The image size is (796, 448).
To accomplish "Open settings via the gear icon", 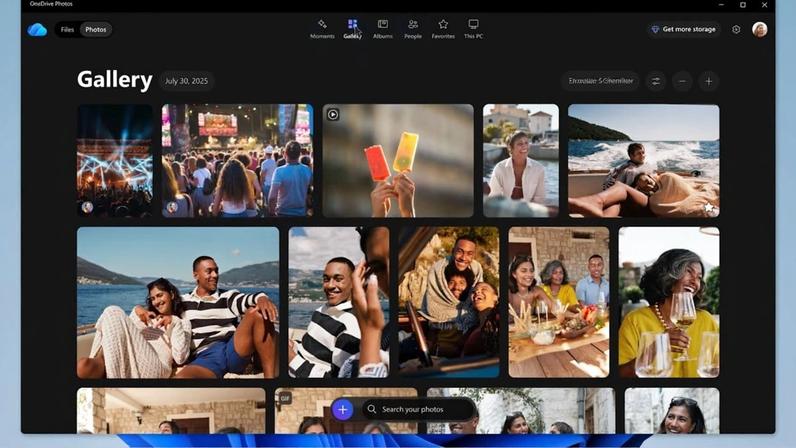I will tap(736, 29).
